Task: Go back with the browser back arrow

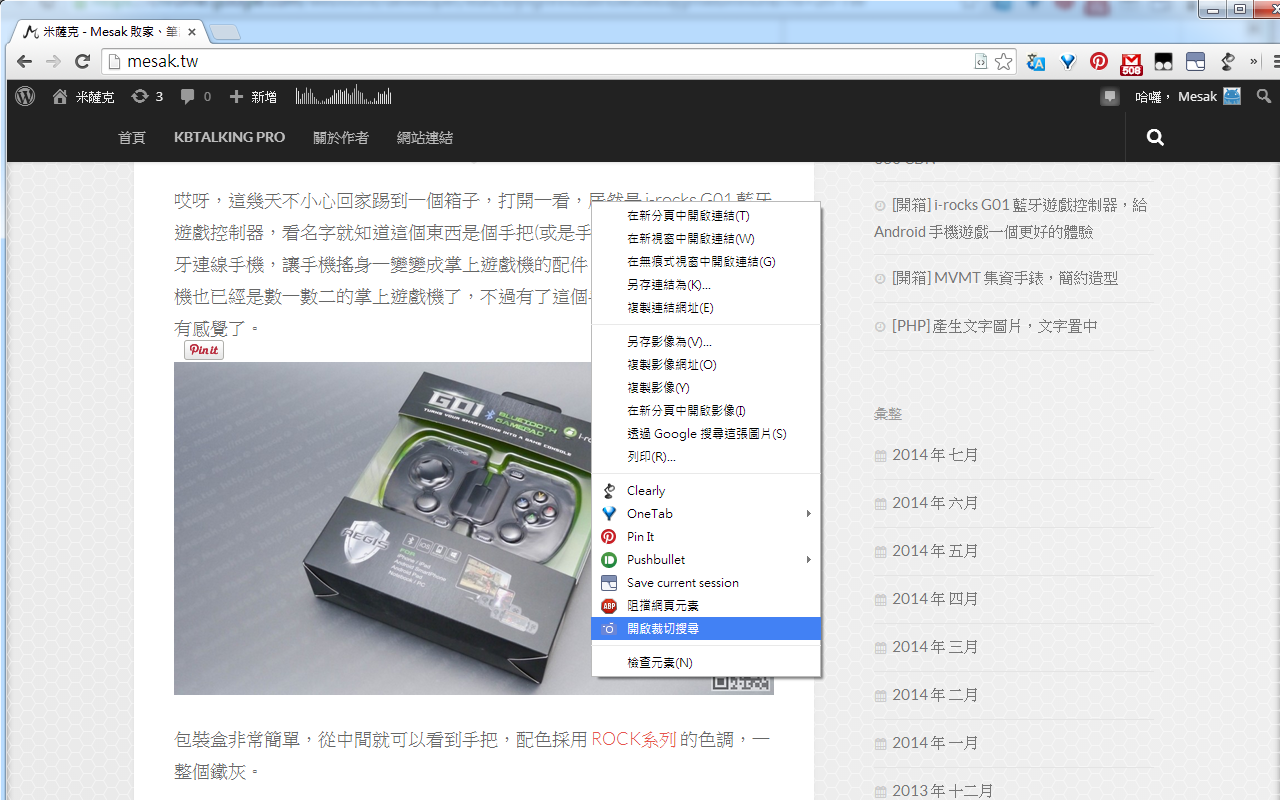Action: [x=25, y=61]
